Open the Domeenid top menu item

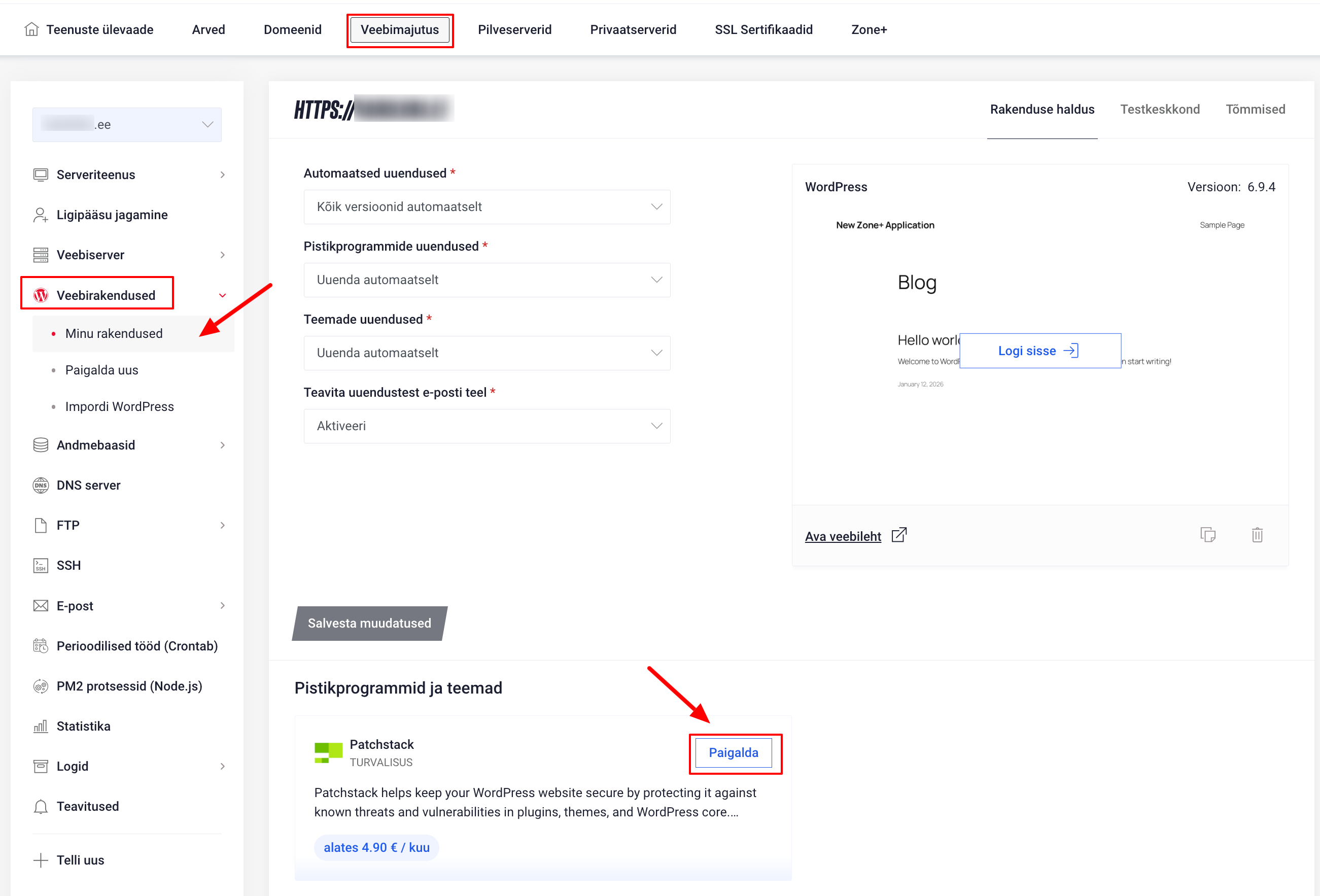pyautogui.click(x=293, y=29)
